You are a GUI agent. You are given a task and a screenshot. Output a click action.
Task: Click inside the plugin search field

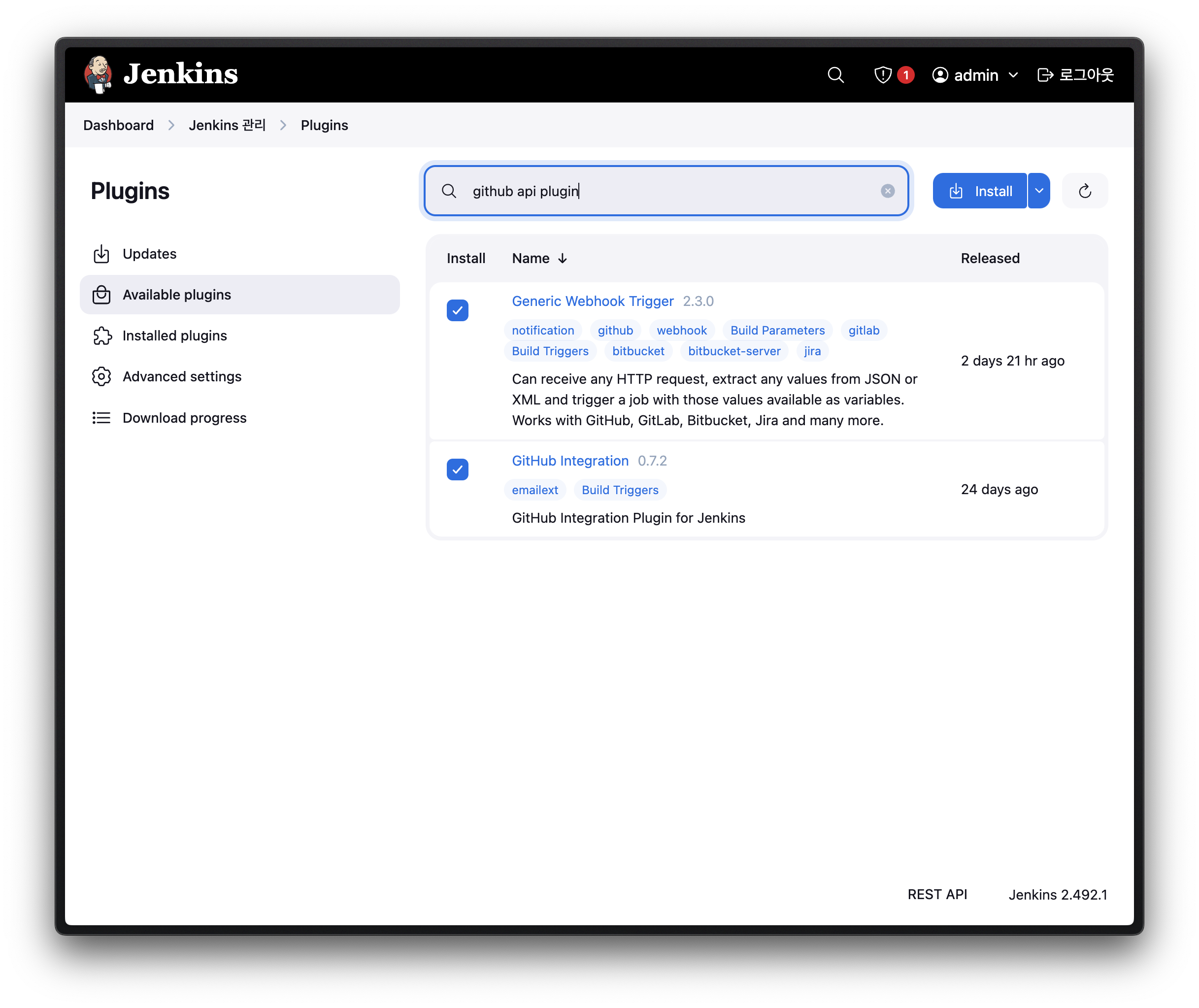pos(666,191)
